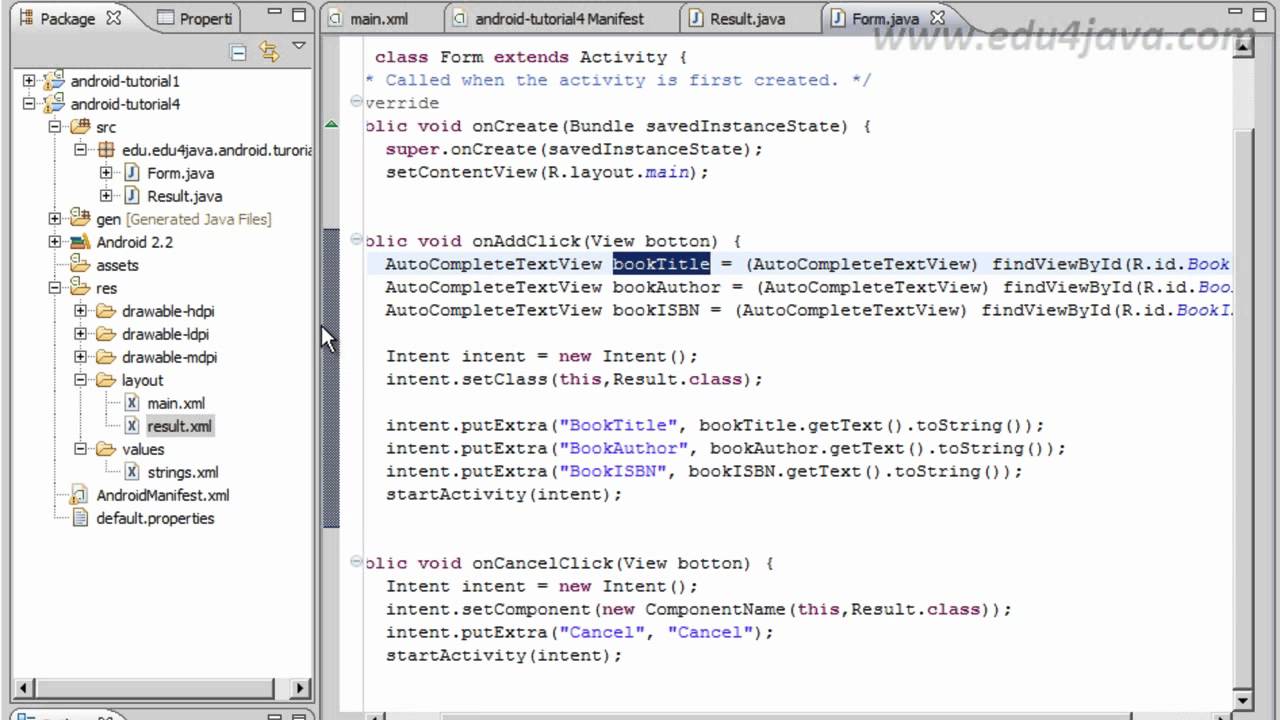
Task: Collapse the android-tutorial4 project node
Action: point(28,104)
